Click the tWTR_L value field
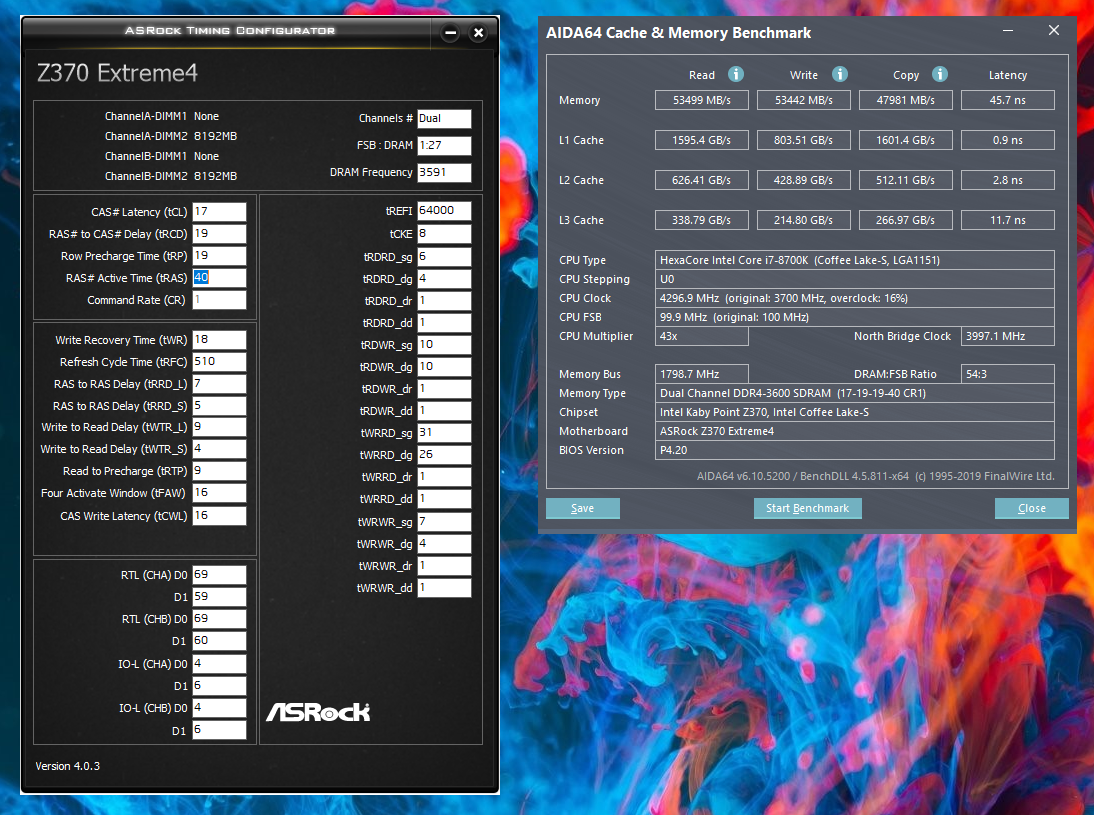This screenshot has width=1094, height=815. (x=219, y=426)
